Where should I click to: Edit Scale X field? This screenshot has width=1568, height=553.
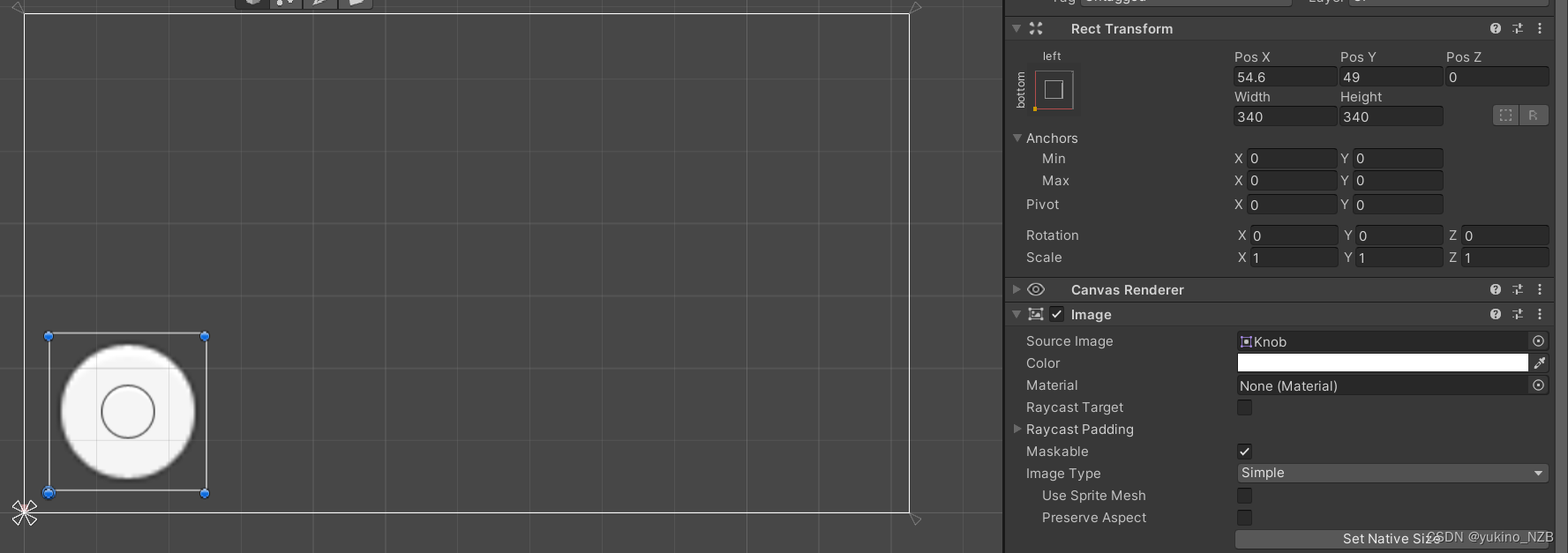1294,258
